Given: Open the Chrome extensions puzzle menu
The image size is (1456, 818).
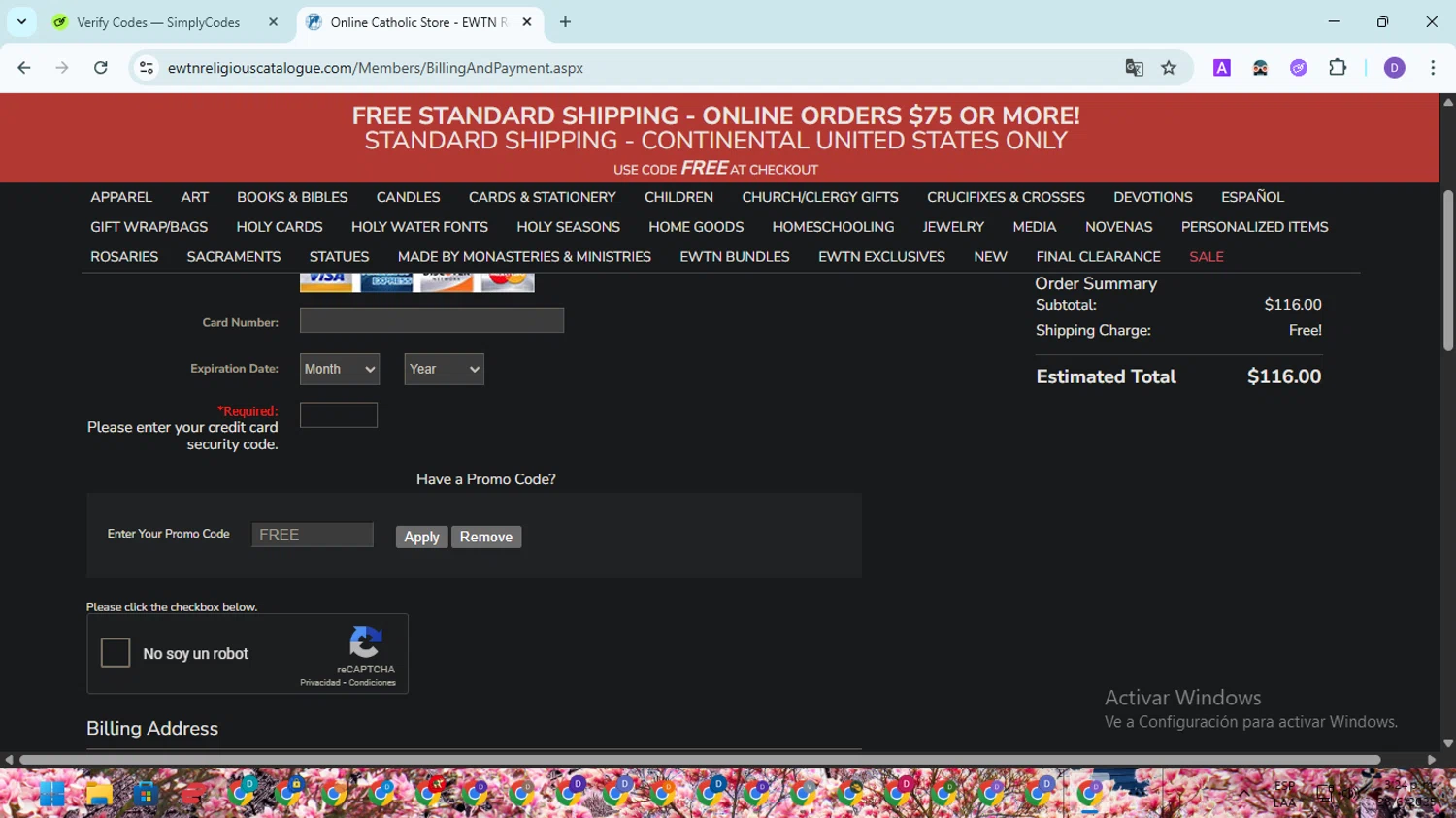Looking at the screenshot, I should [1338, 68].
